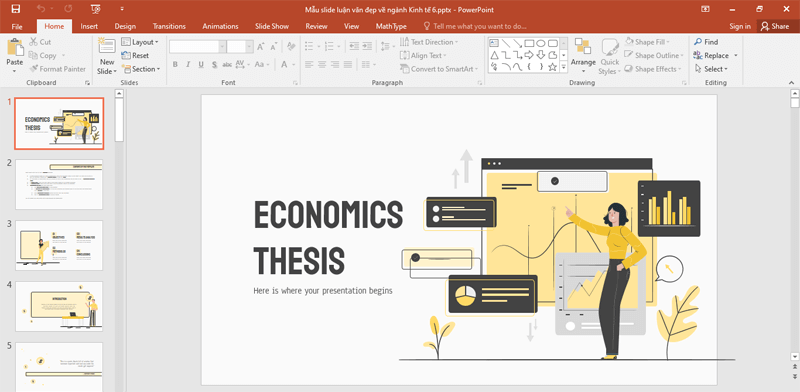This screenshot has height=392, width=800.
Task: Click Replace in Editing group
Action: (716, 55)
